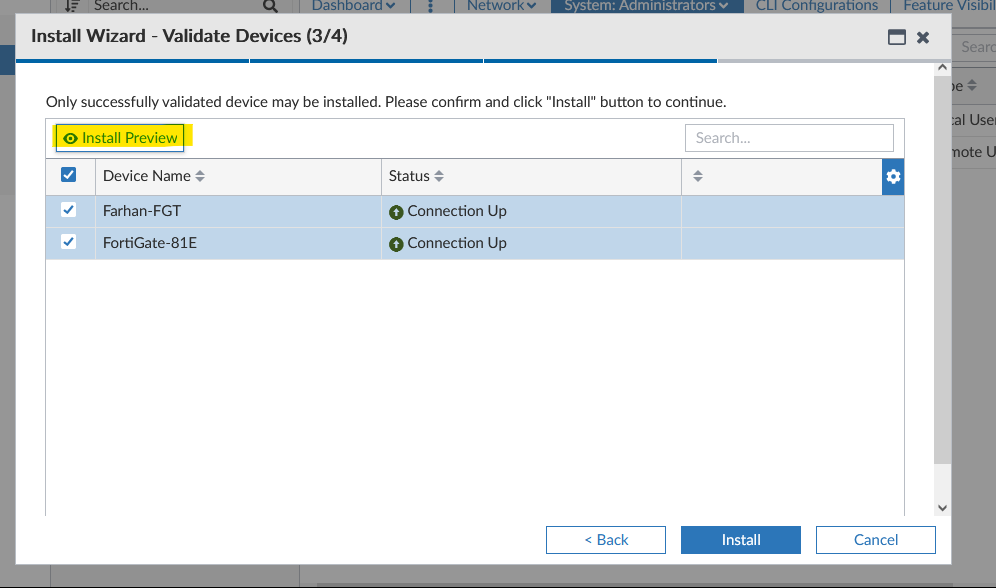Sort by Device Name column arrows
The width and height of the screenshot is (996, 588).
tap(200, 176)
